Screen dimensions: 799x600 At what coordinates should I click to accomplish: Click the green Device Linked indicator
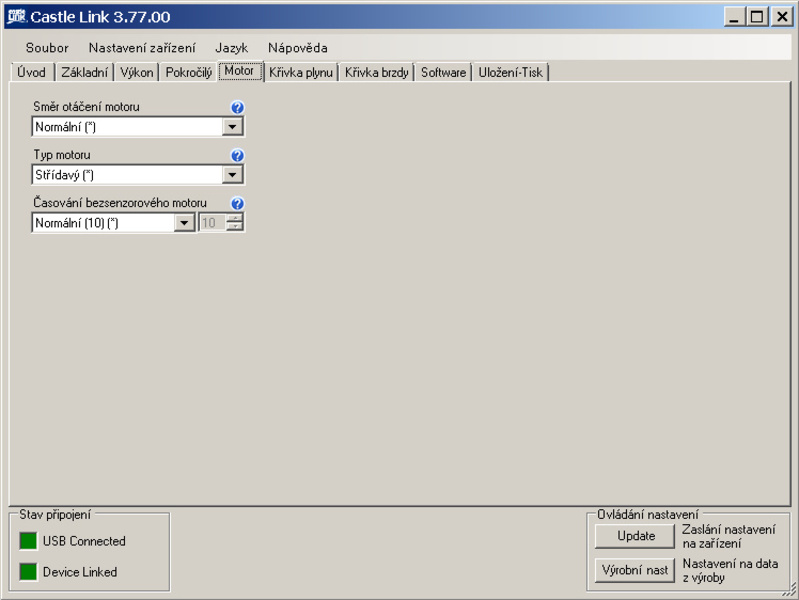[x=28, y=572]
